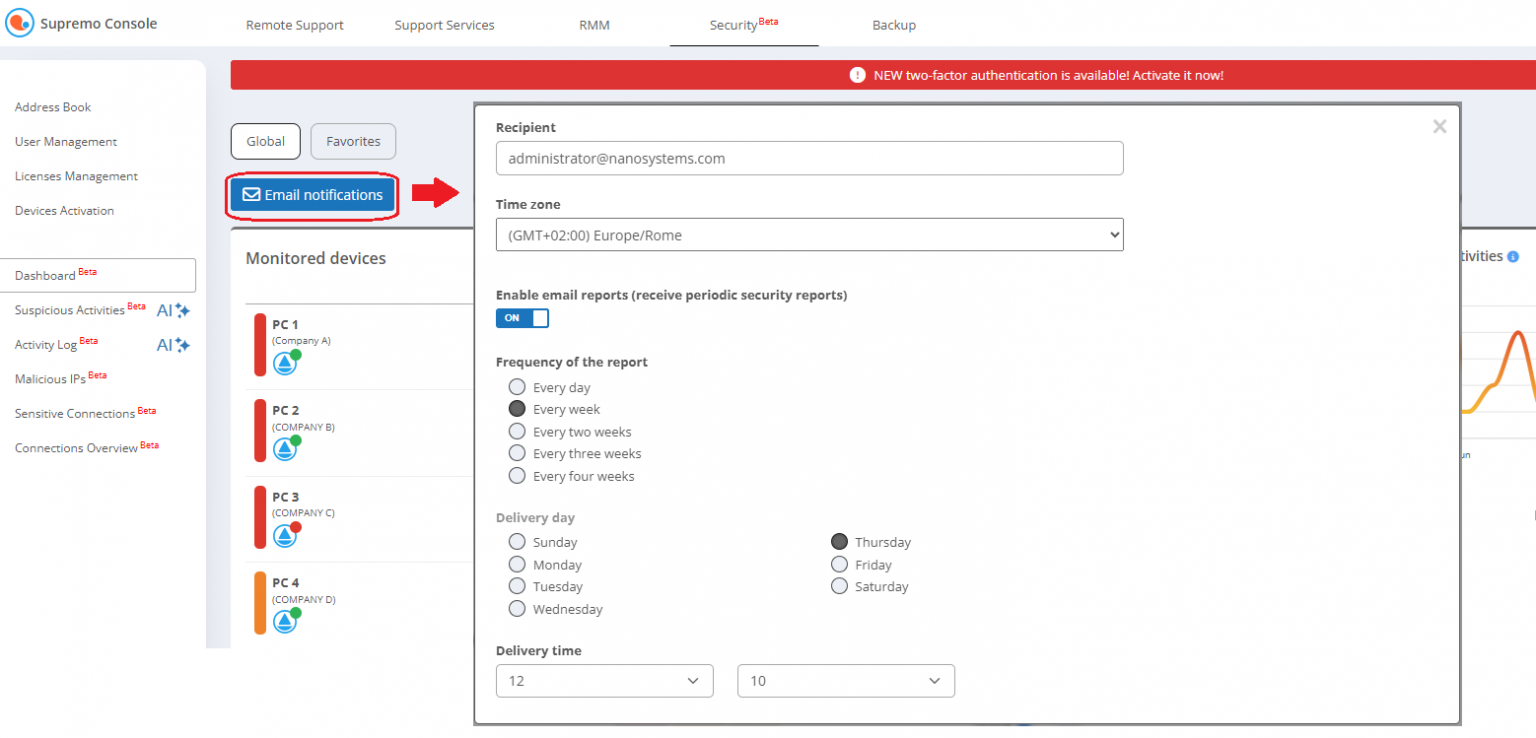Switch to the Remote Support tab
1536x738 pixels.
click(x=295, y=25)
